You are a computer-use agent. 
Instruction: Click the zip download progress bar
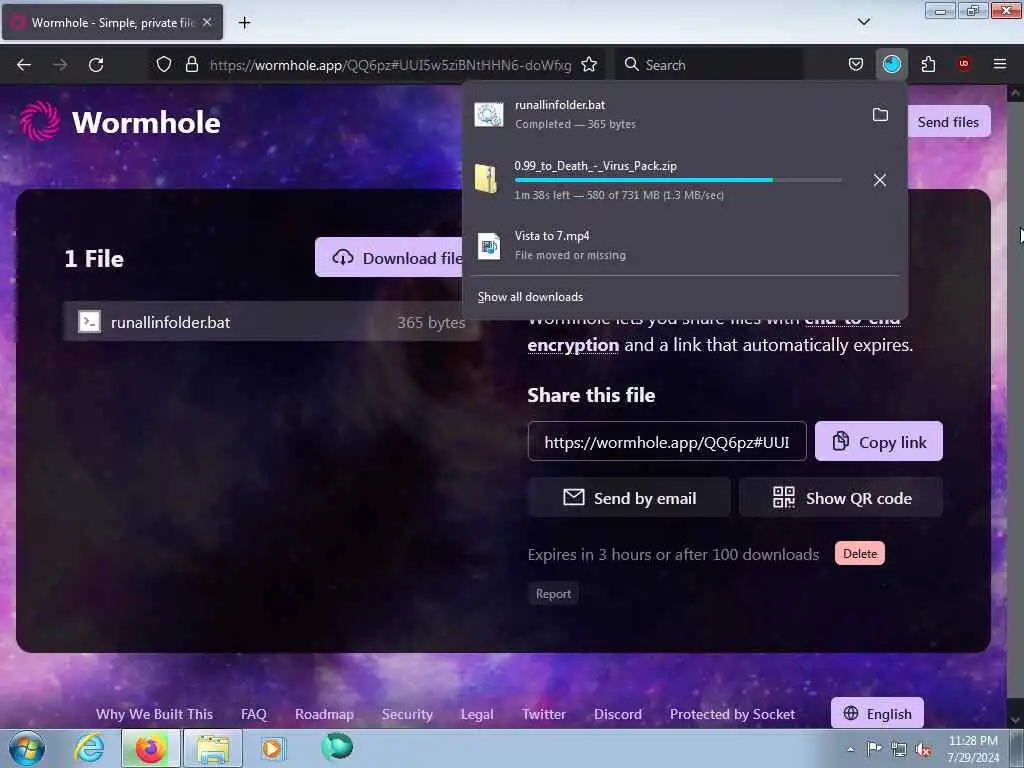click(678, 180)
